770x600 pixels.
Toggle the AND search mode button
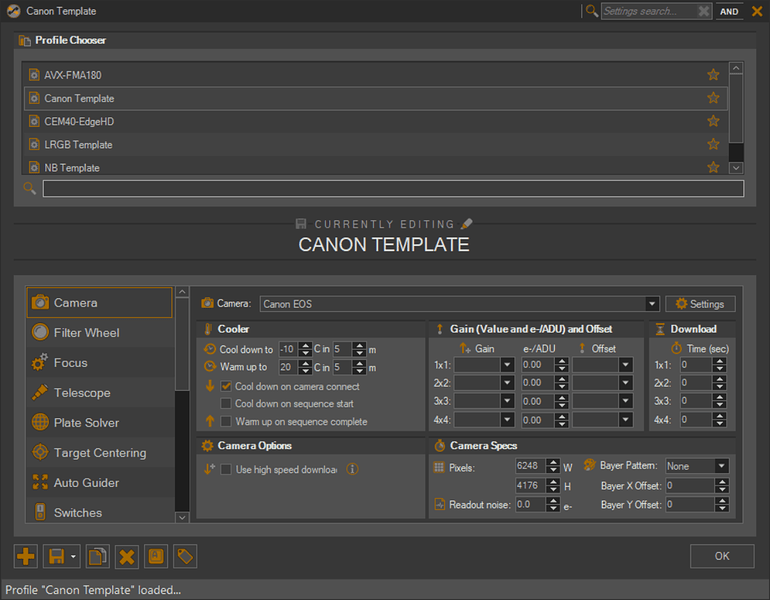[x=729, y=11]
